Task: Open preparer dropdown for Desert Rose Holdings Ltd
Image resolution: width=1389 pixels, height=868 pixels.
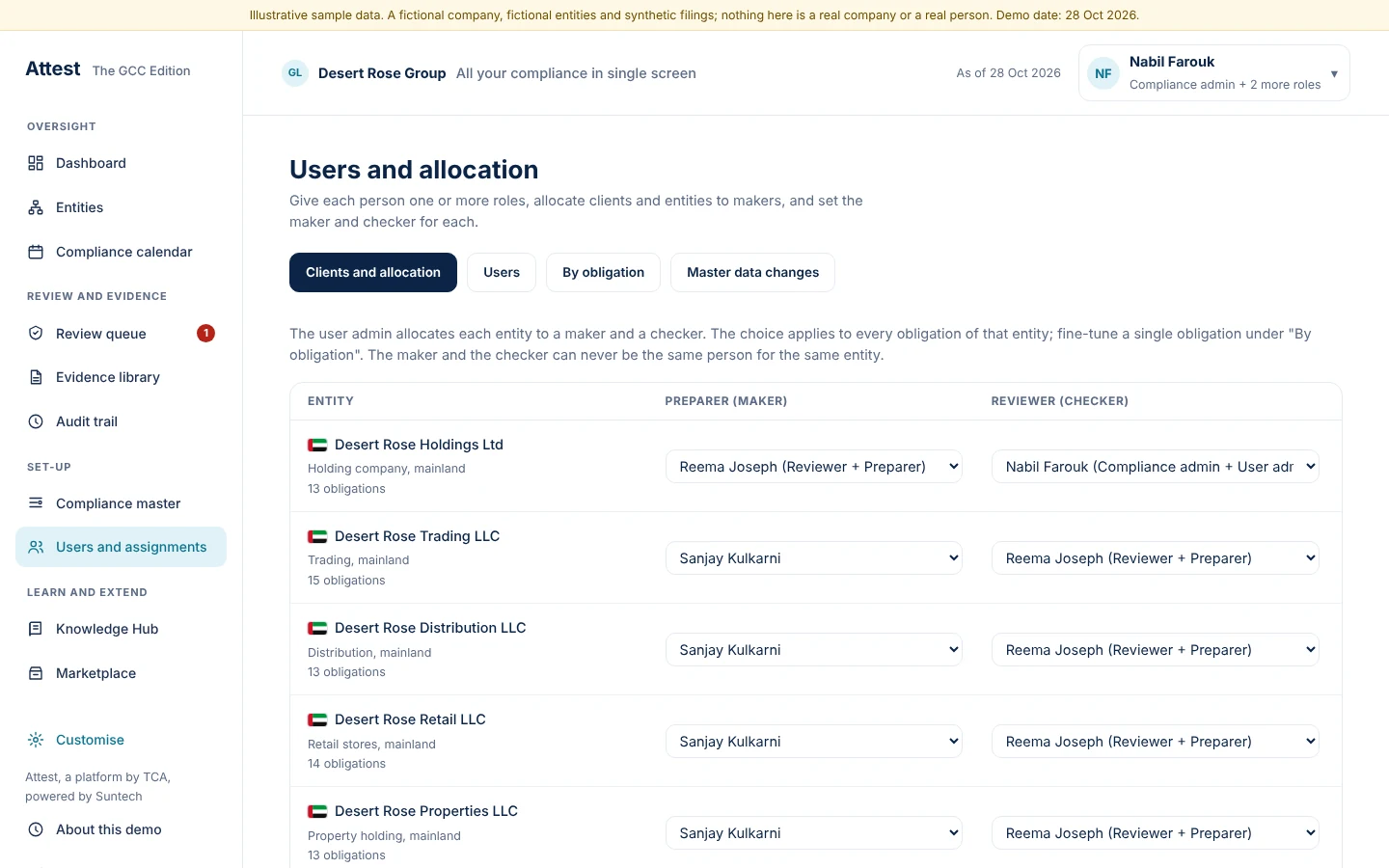Action: point(814,467)
